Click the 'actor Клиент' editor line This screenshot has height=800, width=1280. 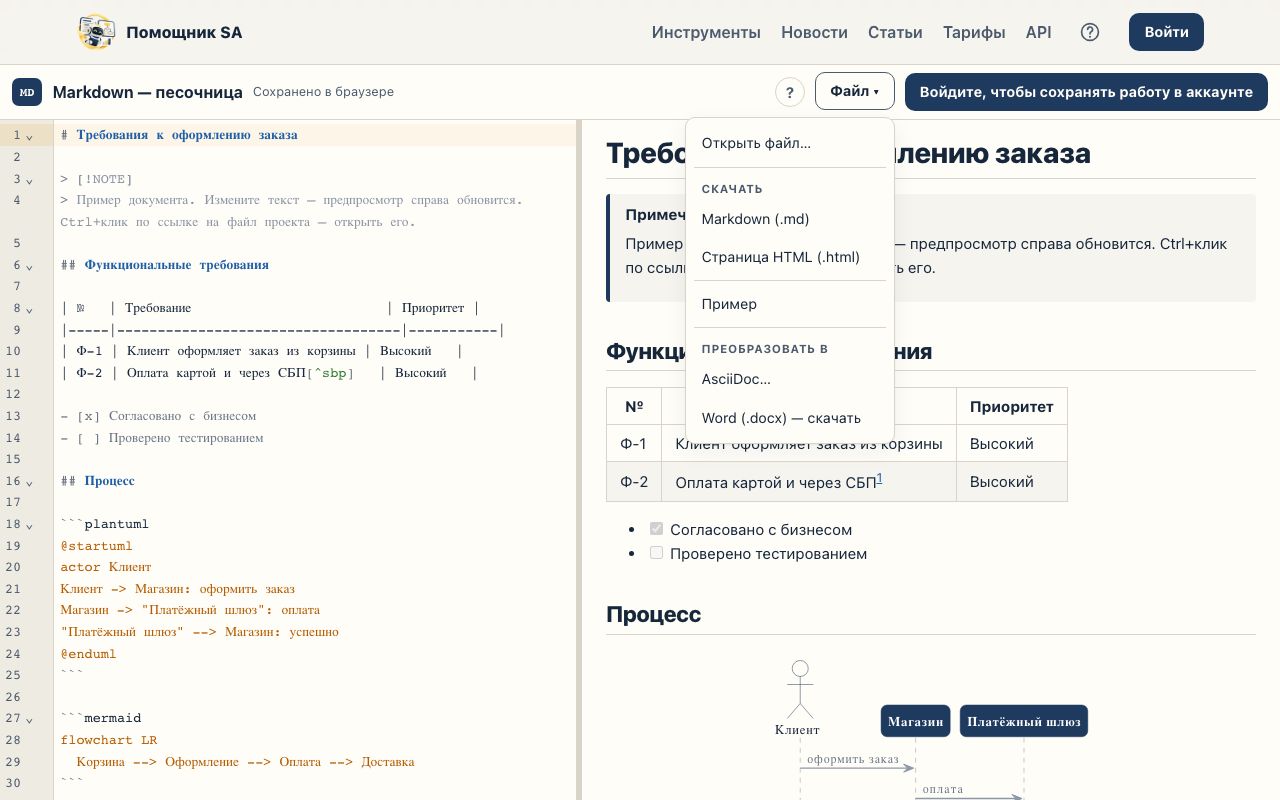click(x=316, y=567)
